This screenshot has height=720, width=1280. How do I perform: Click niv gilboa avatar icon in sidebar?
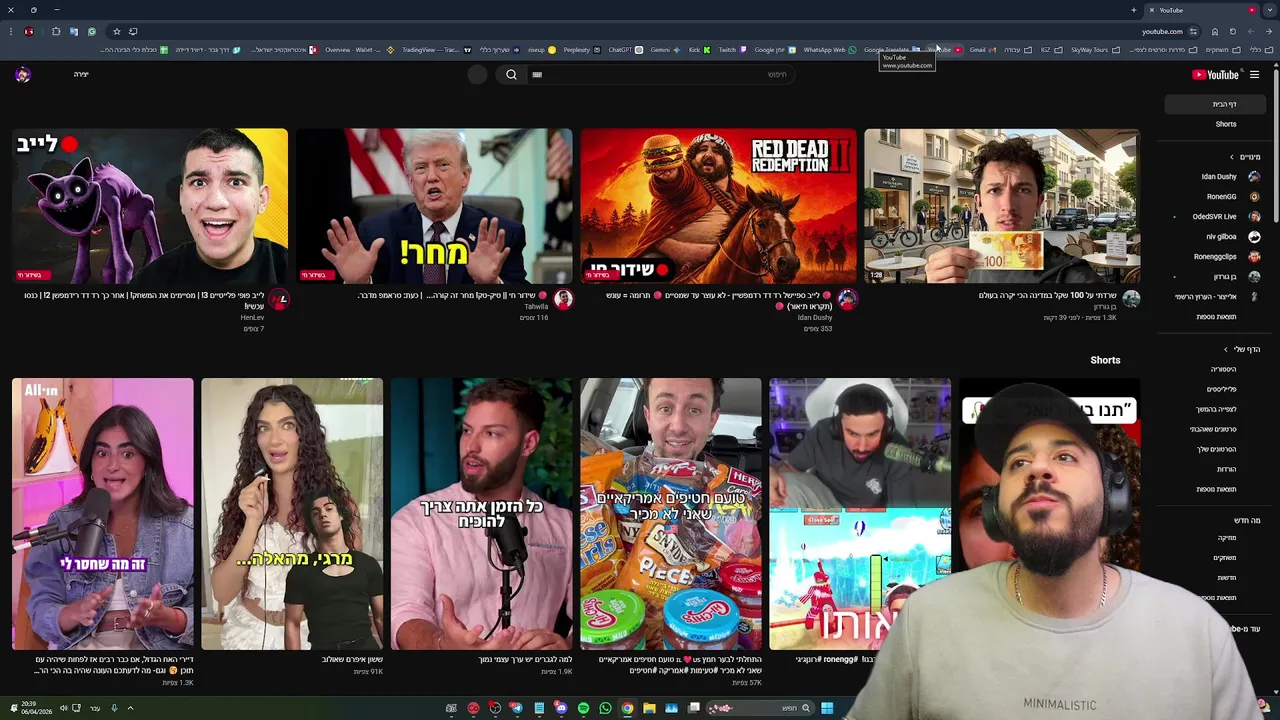pos(1254,237)
